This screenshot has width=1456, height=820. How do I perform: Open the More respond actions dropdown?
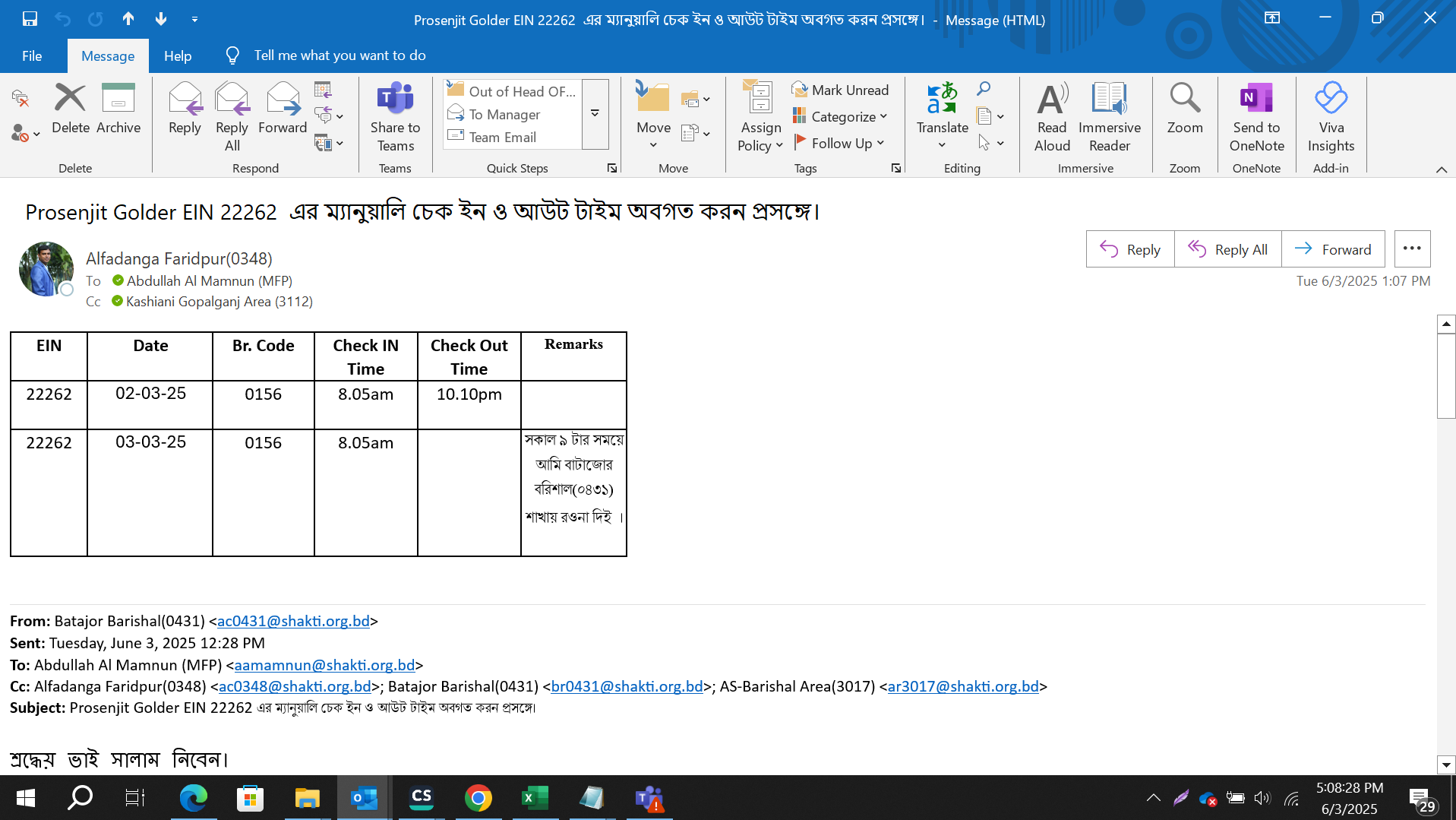click(x=329, y=143)
